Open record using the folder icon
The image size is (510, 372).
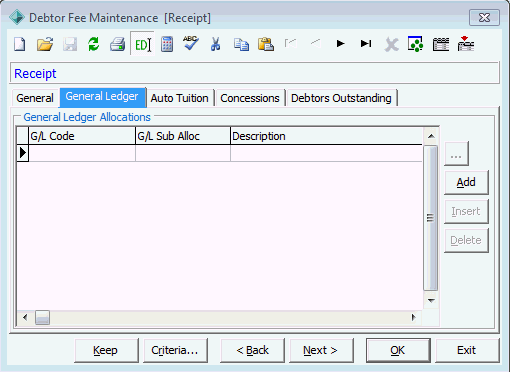tap(45, 44)
